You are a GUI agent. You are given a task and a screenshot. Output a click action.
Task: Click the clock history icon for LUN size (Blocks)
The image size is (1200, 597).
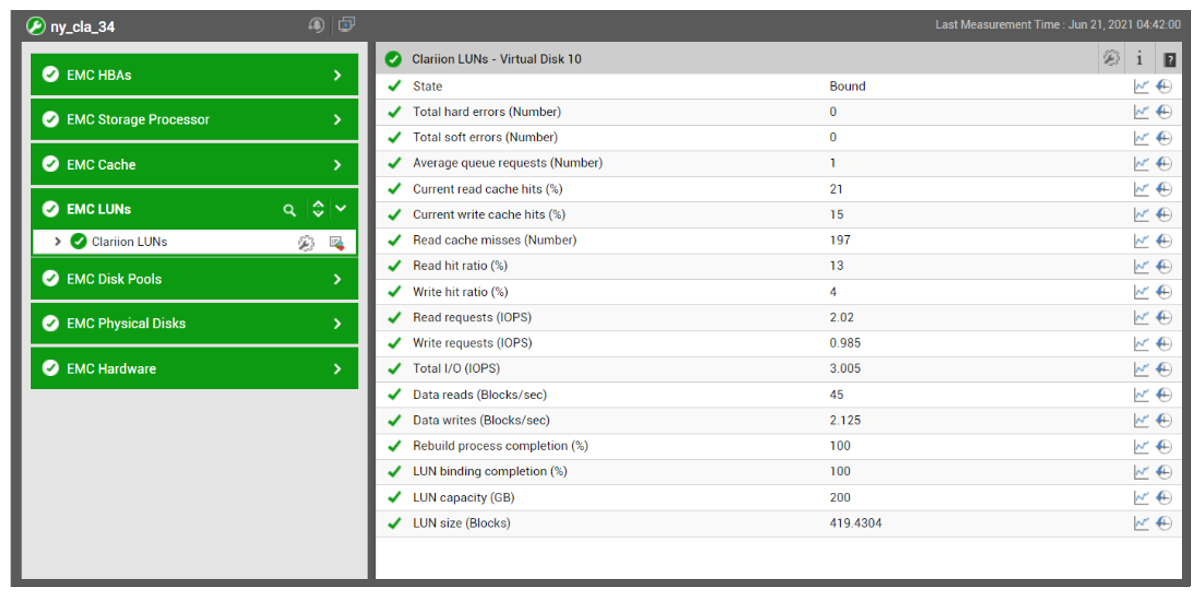click(x=1163, y=523)
